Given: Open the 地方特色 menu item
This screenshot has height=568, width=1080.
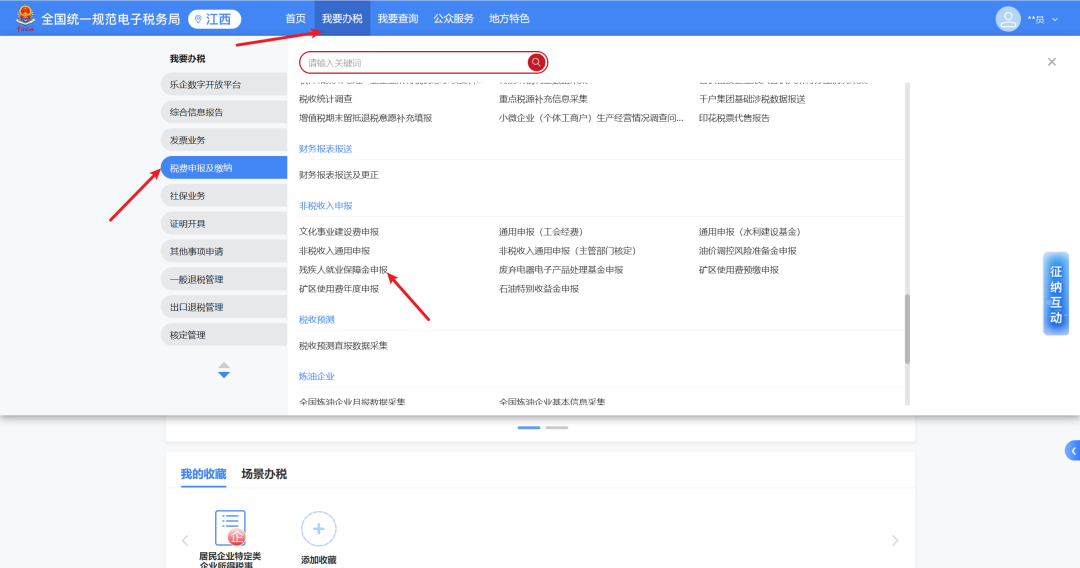Looking at the screenshot, I should (509, 19).
